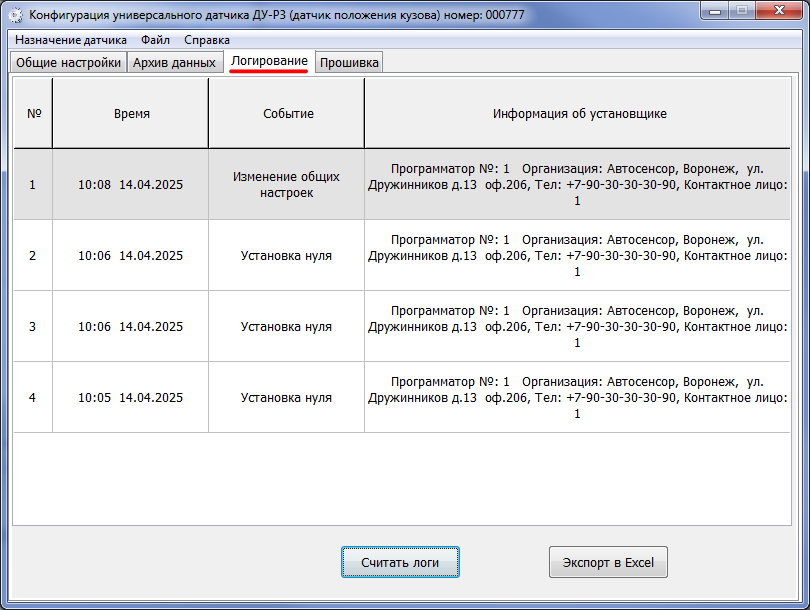Screen dimensions: 810x610
Task: Close the sensor configuration window
Action: tap(780, 10)
